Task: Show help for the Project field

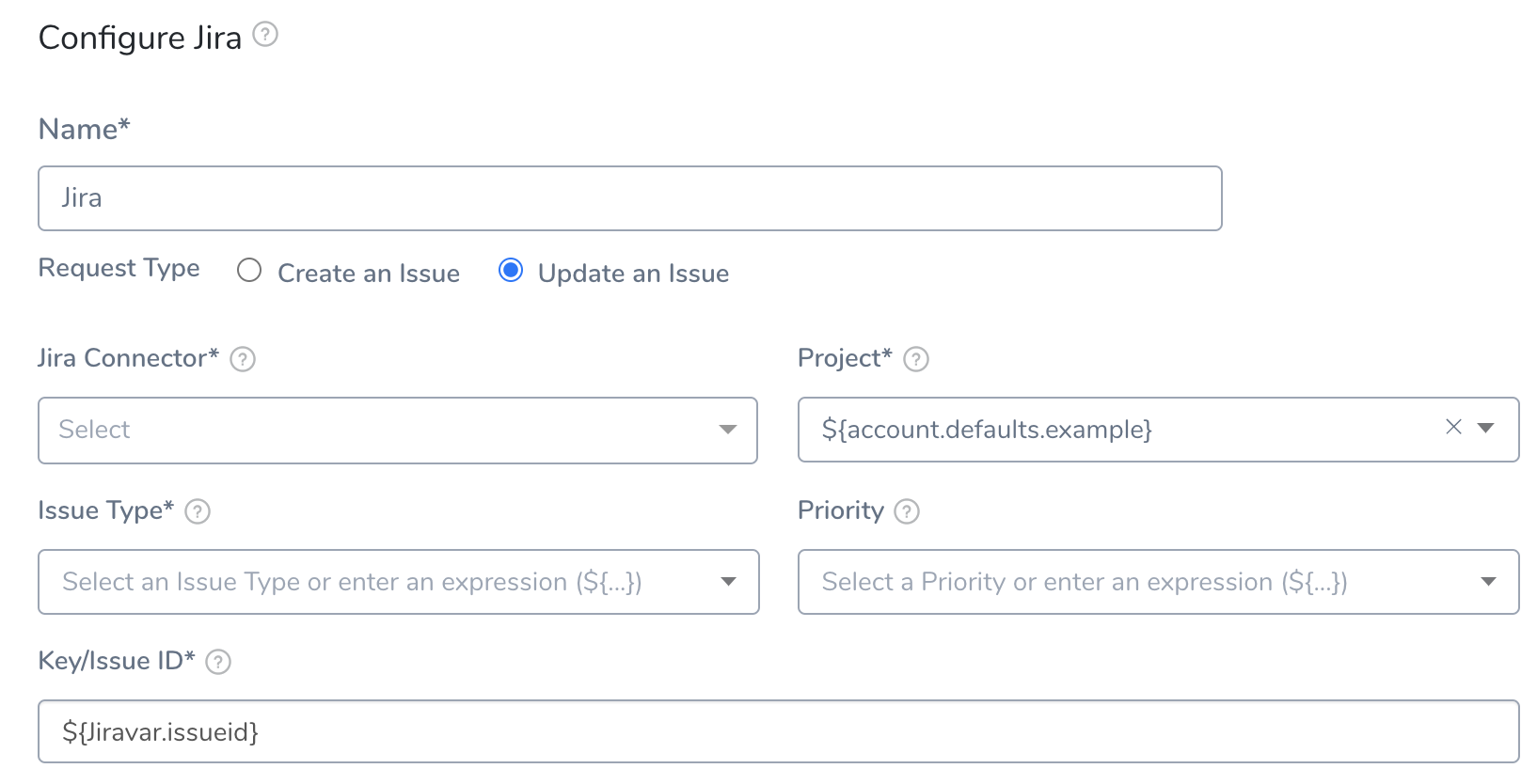Action: pos(916,359)
